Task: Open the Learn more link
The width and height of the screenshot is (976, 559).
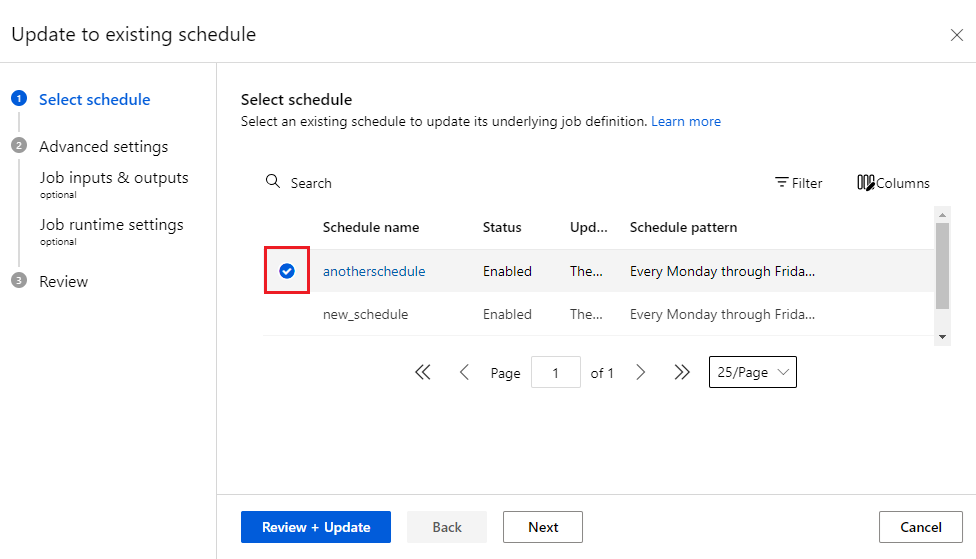Action: [685, 121]
